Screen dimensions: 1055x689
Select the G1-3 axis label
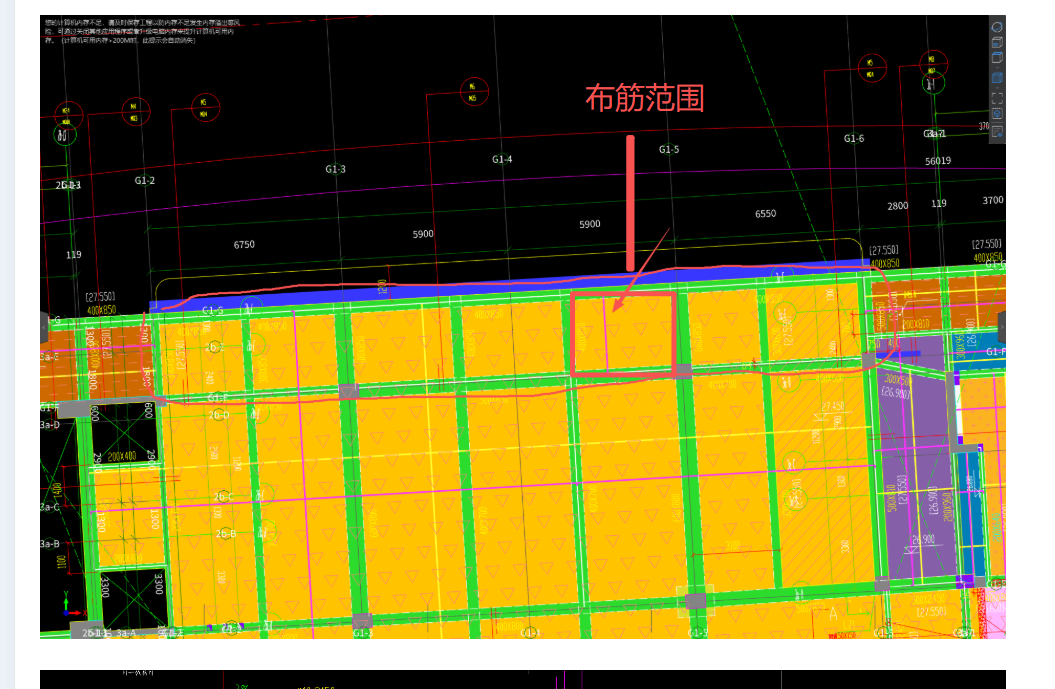click(335, 169)
